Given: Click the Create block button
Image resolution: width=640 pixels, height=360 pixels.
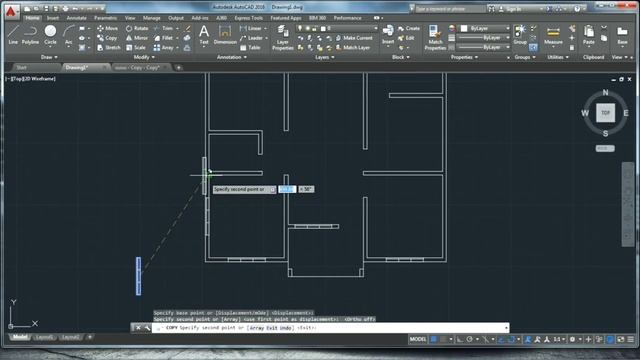Looking at the screenshot, I should point(409,28).
